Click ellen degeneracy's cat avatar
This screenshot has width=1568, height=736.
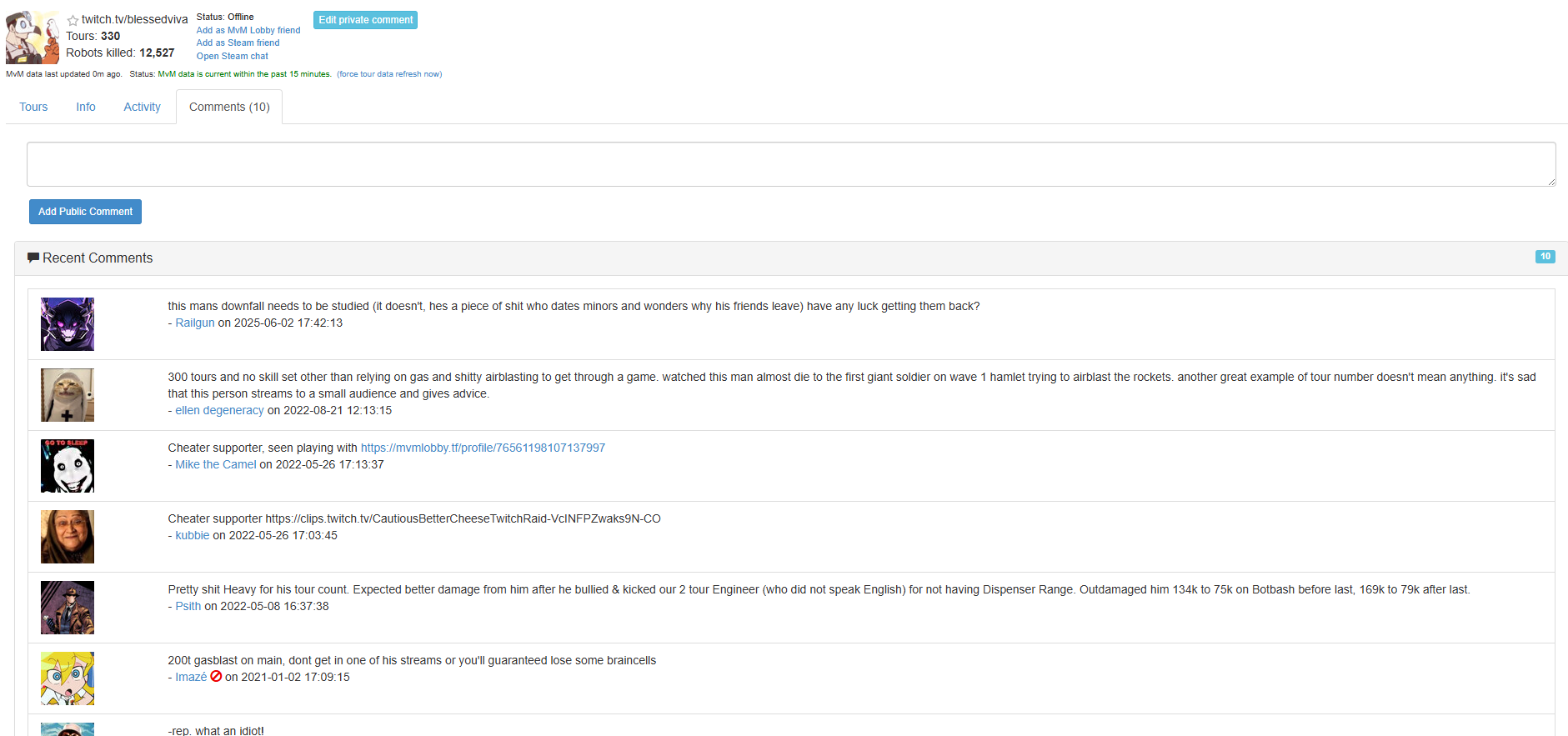coord(68,395)
